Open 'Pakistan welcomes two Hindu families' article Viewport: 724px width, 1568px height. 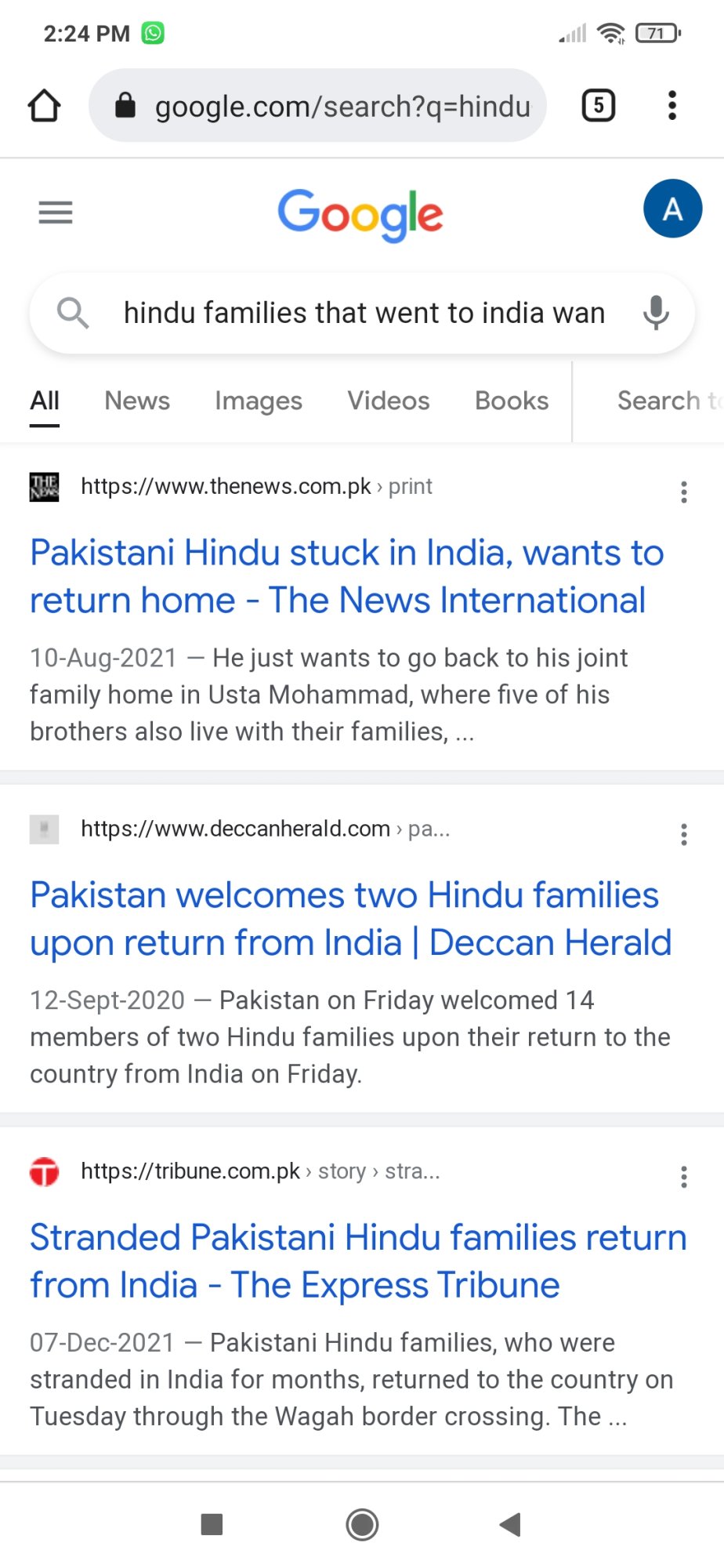(x=351, y=919)
